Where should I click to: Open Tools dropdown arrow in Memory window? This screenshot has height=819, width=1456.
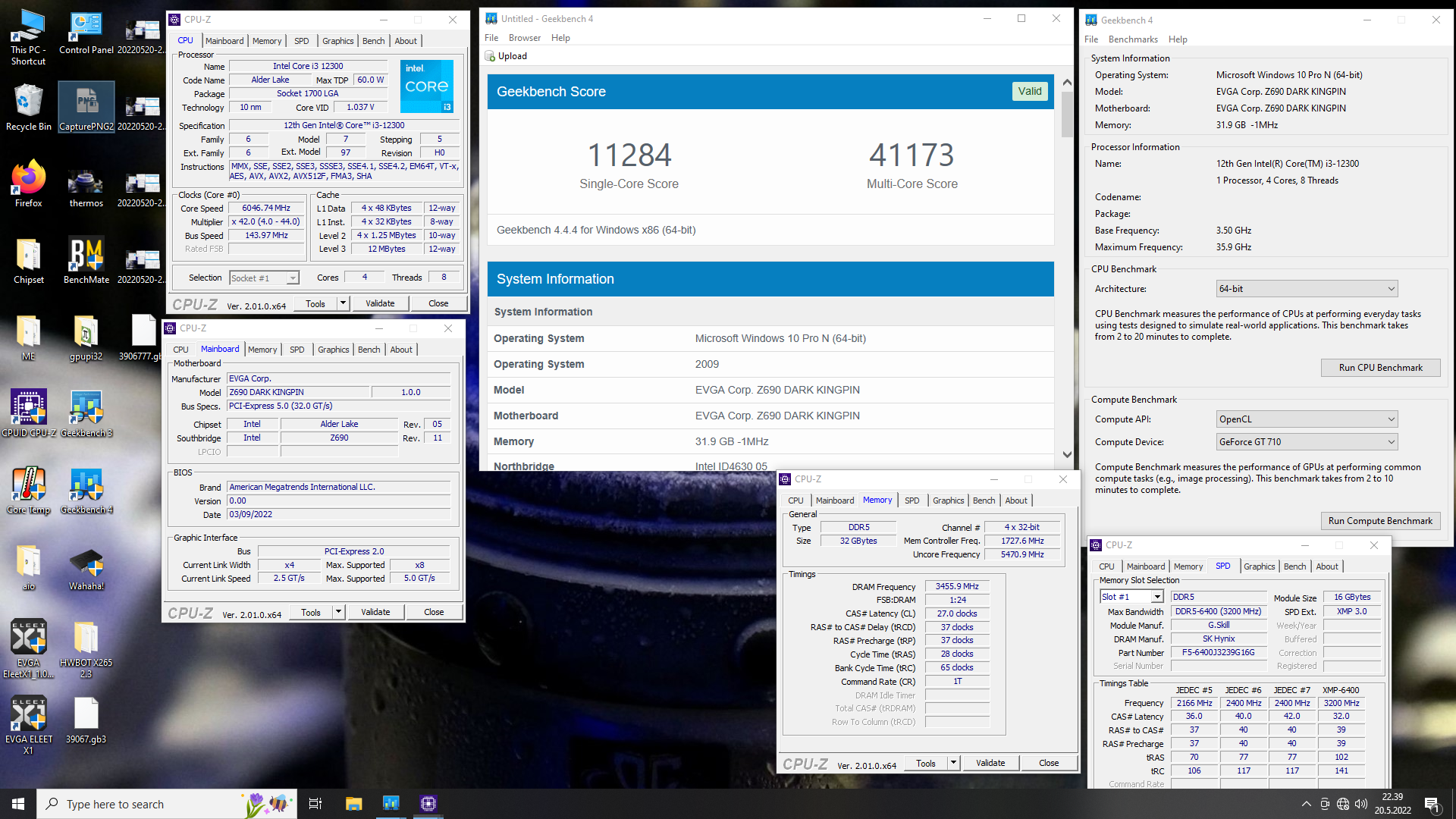(x=953, y=763)
